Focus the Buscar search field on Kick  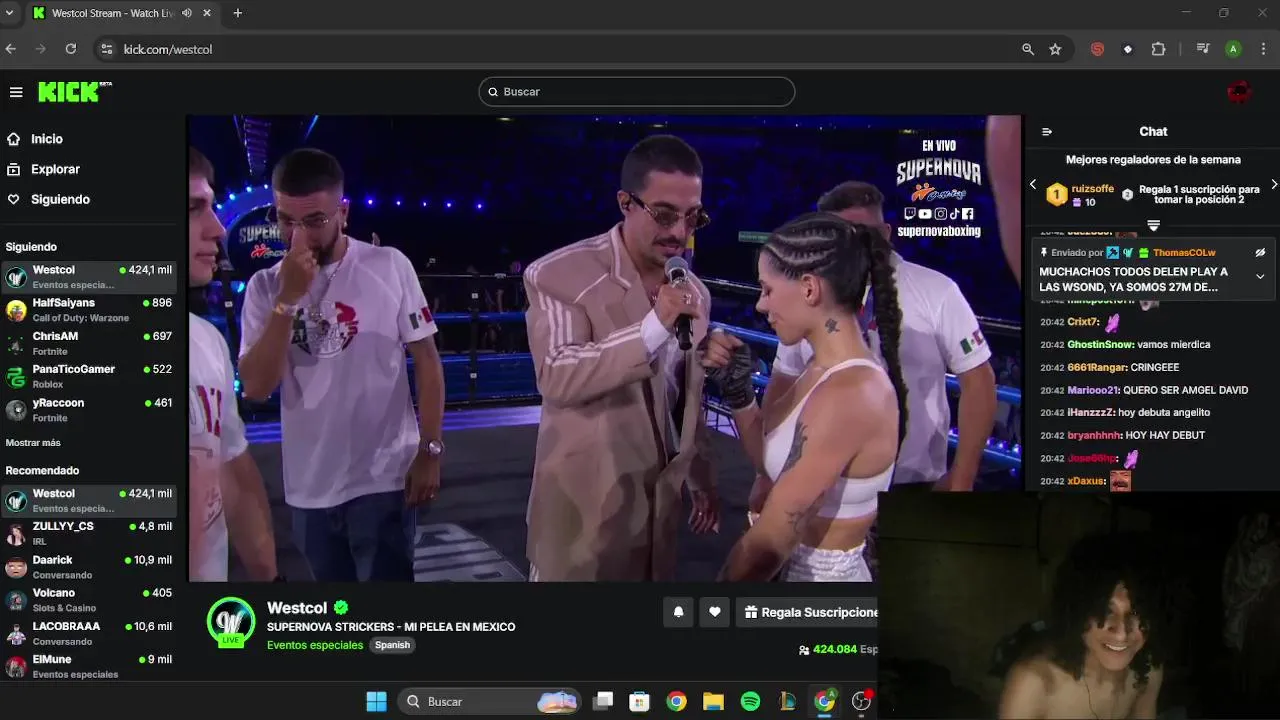coord(637,92)
